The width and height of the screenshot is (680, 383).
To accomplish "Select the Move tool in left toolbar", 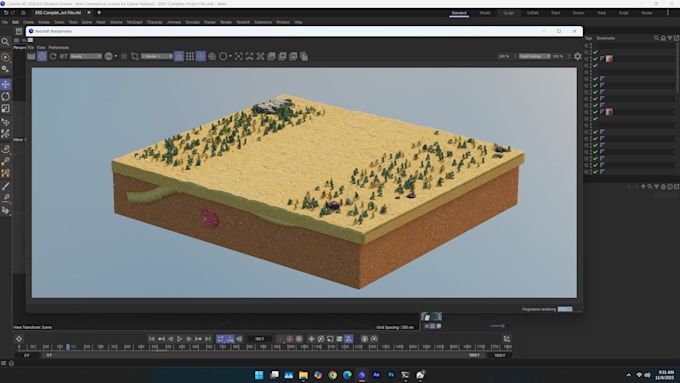I will point(6,84).
